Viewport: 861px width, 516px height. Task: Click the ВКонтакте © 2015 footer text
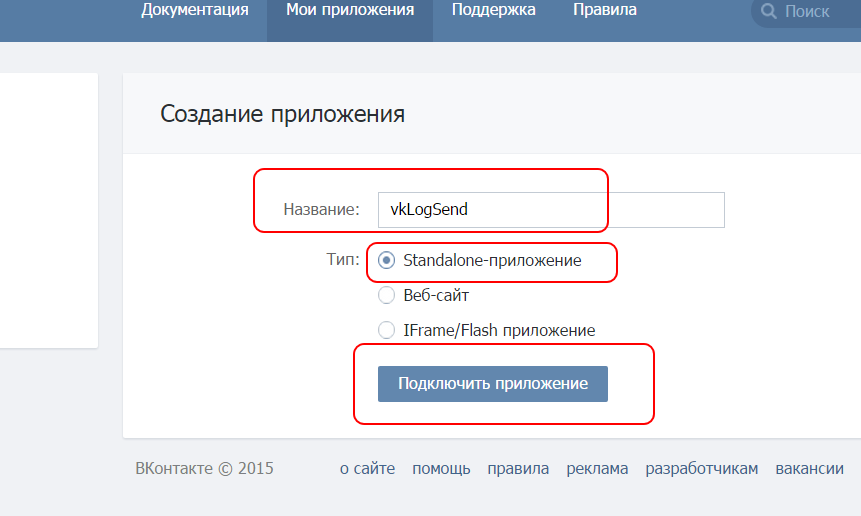(204, 468)
